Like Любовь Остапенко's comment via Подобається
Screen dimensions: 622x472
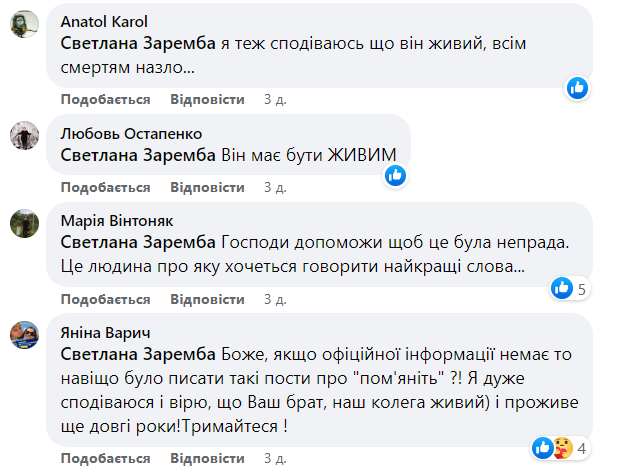click(x=105, y=187)
